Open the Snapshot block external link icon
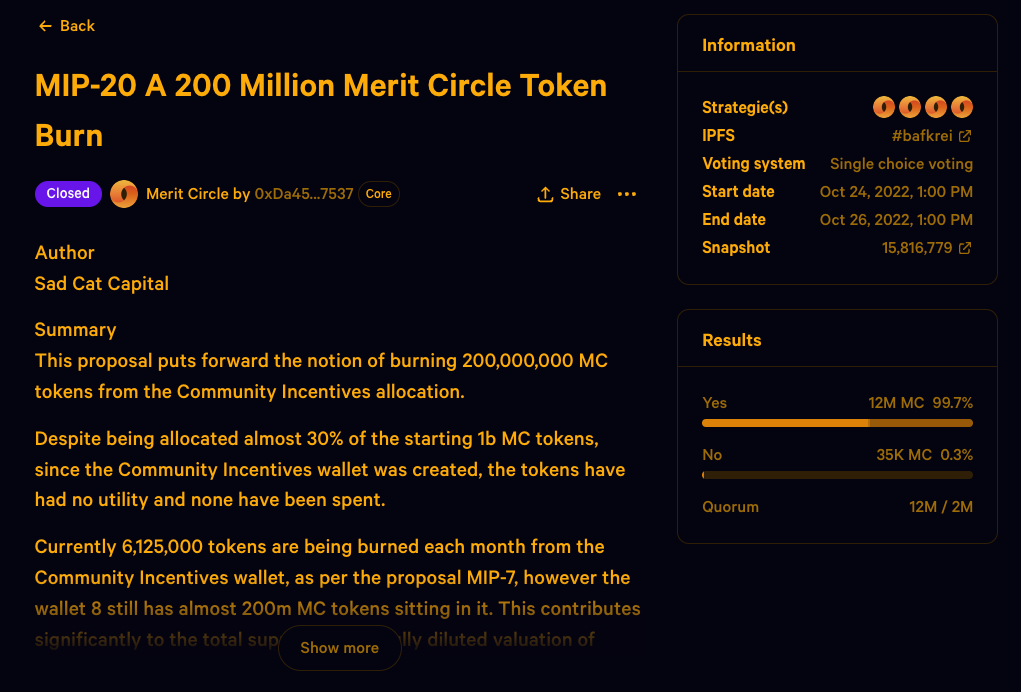The height and width of the screenshot is (692, 1021). point(965,248)
